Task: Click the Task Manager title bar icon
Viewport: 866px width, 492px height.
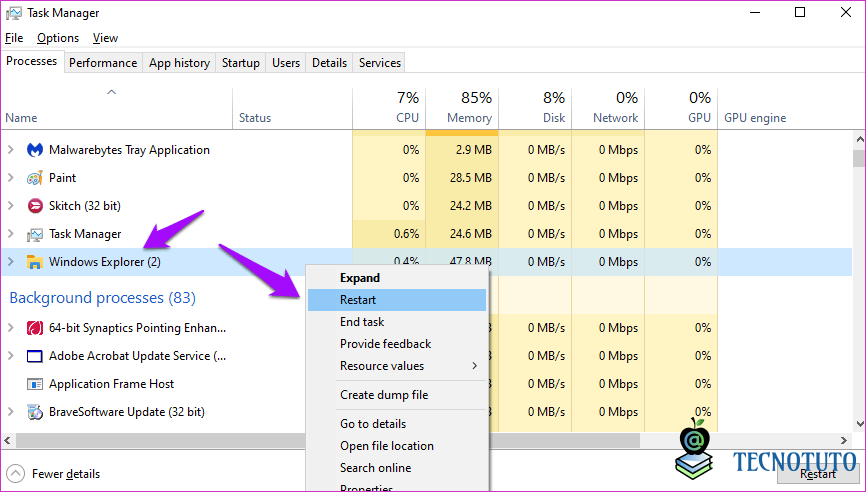Action: (x=14, y=13)
